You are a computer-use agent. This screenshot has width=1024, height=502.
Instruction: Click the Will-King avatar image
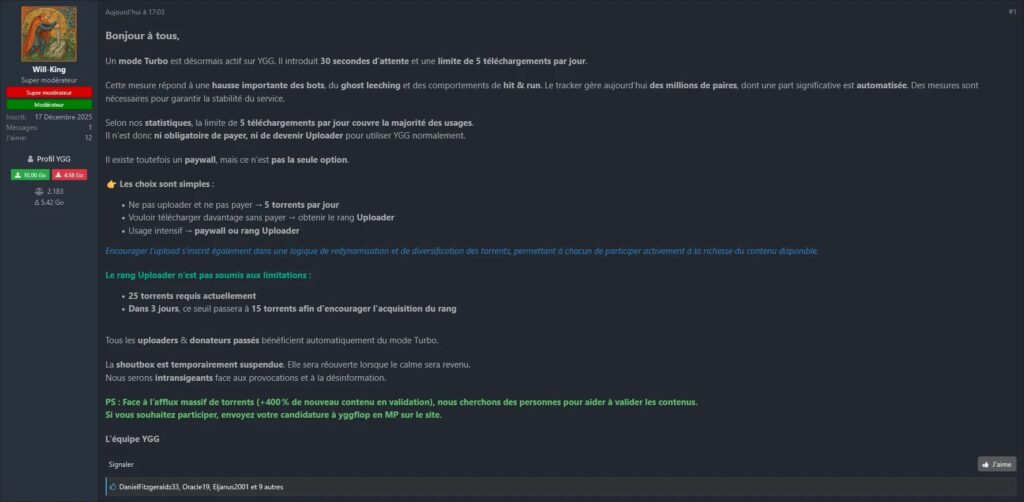click(48, 33)
